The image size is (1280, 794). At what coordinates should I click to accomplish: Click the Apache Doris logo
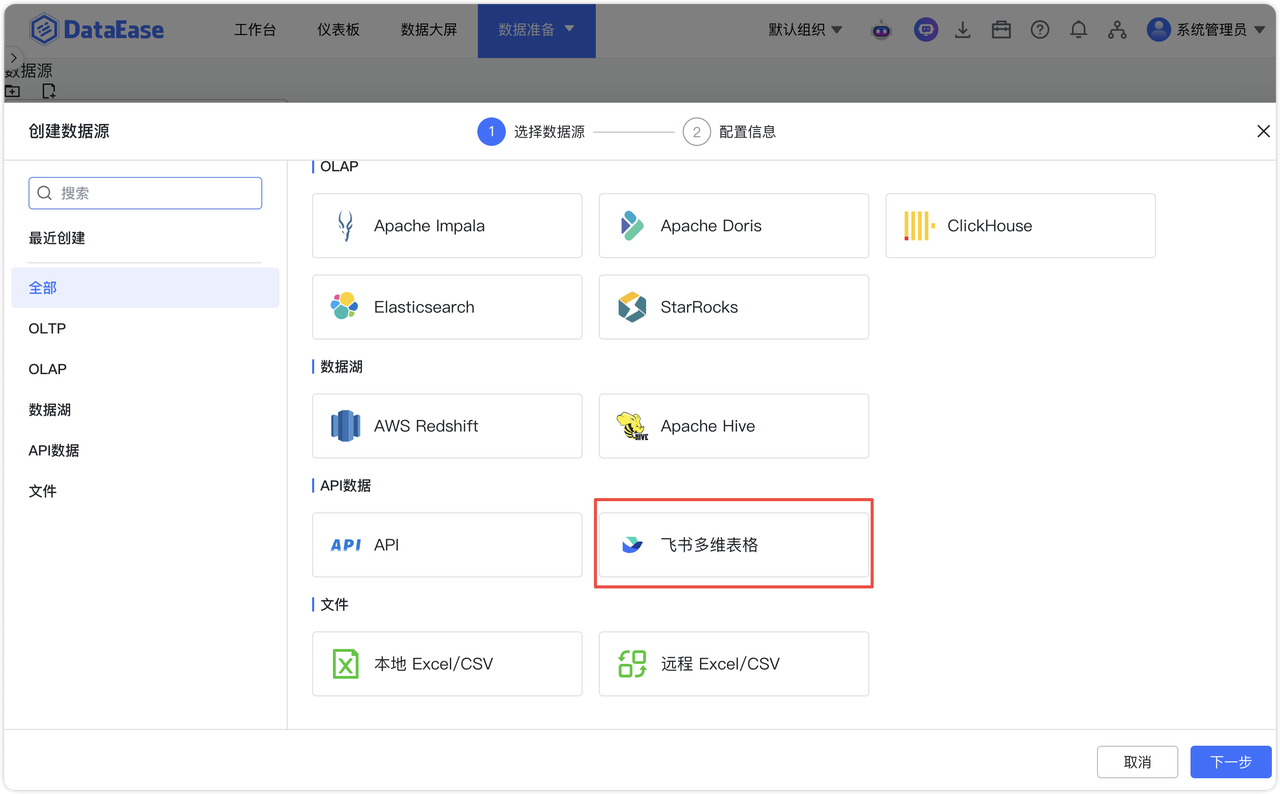(632, 226)
